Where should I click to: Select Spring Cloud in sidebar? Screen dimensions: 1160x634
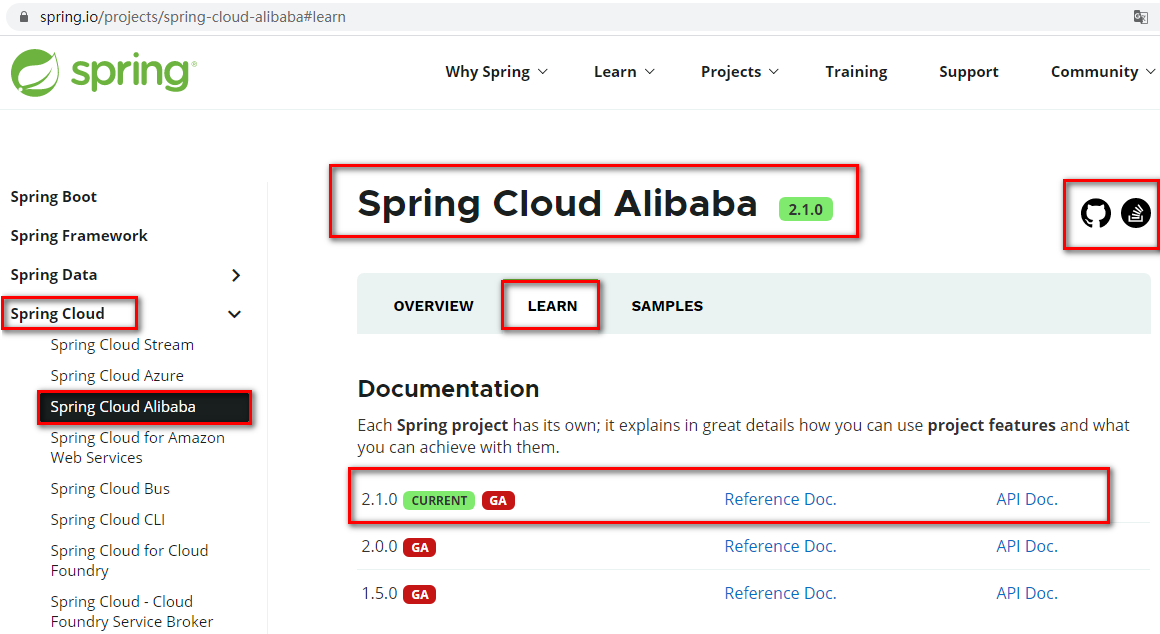(x=57, y=314)
